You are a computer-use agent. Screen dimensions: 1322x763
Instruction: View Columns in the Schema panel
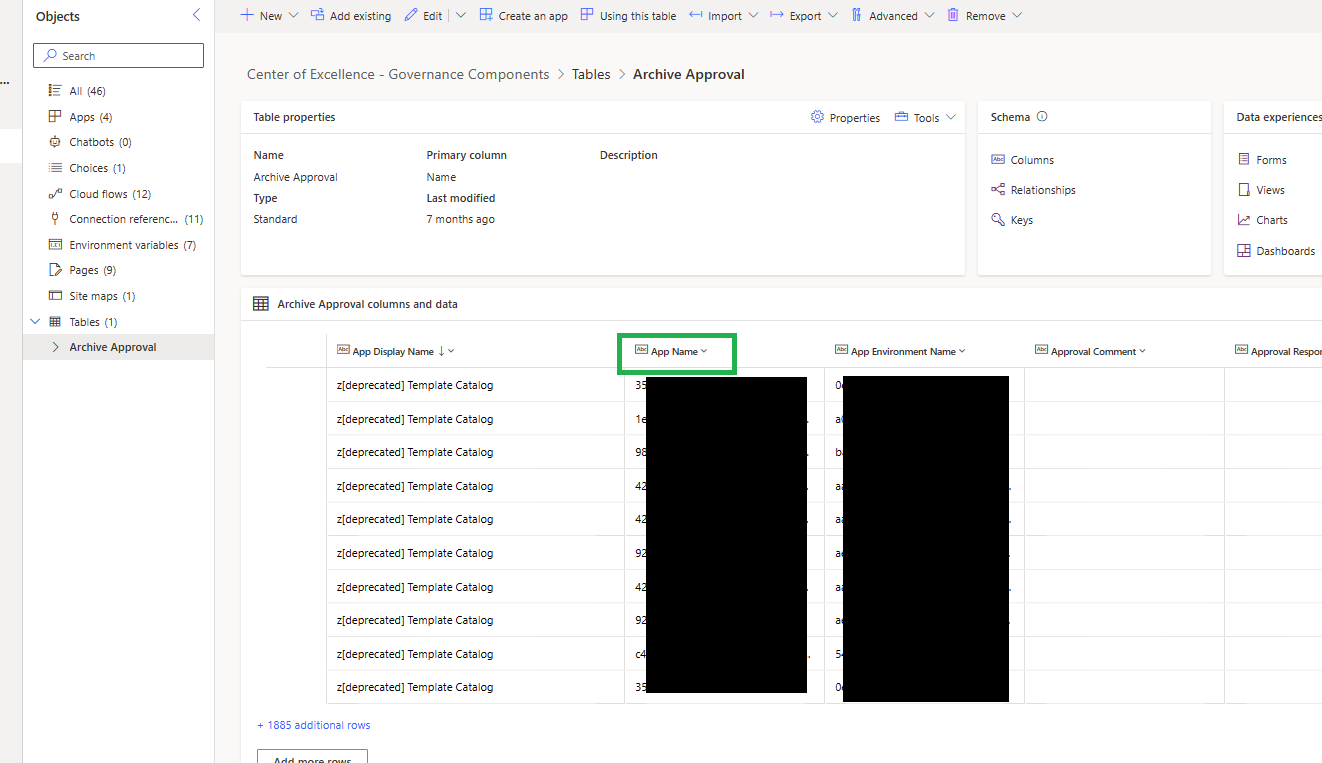1031,159
